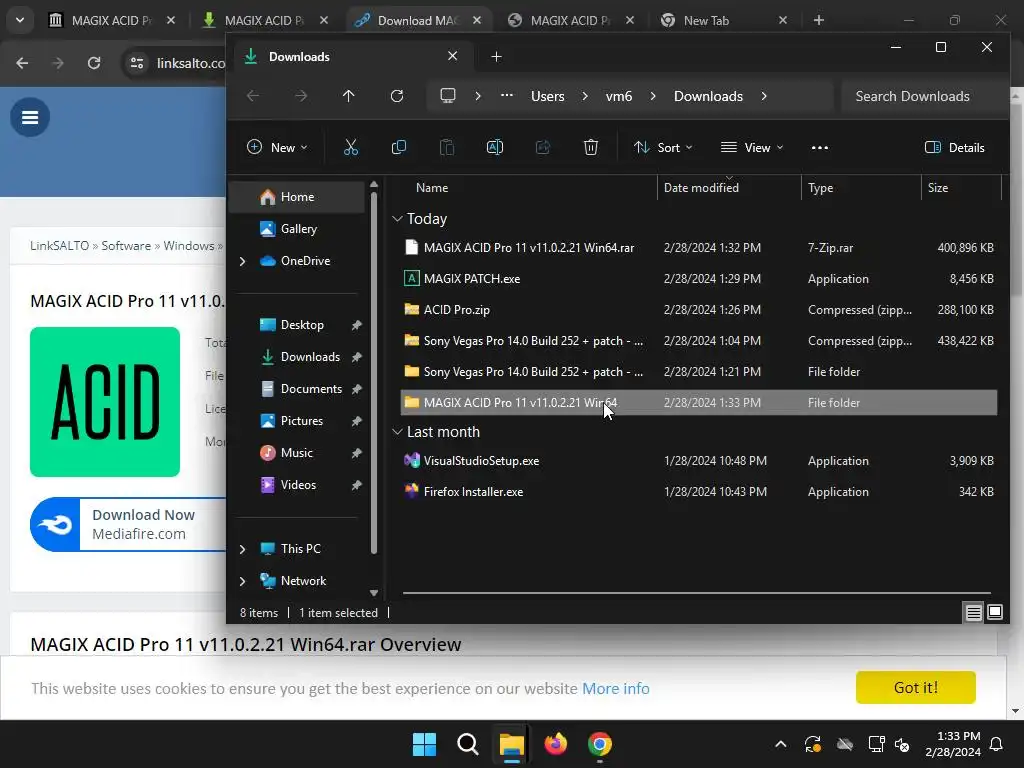Screen dimensions: 1024x768
Task: Select MAGIX PATCH.exe file
Action: pos(699,279)
